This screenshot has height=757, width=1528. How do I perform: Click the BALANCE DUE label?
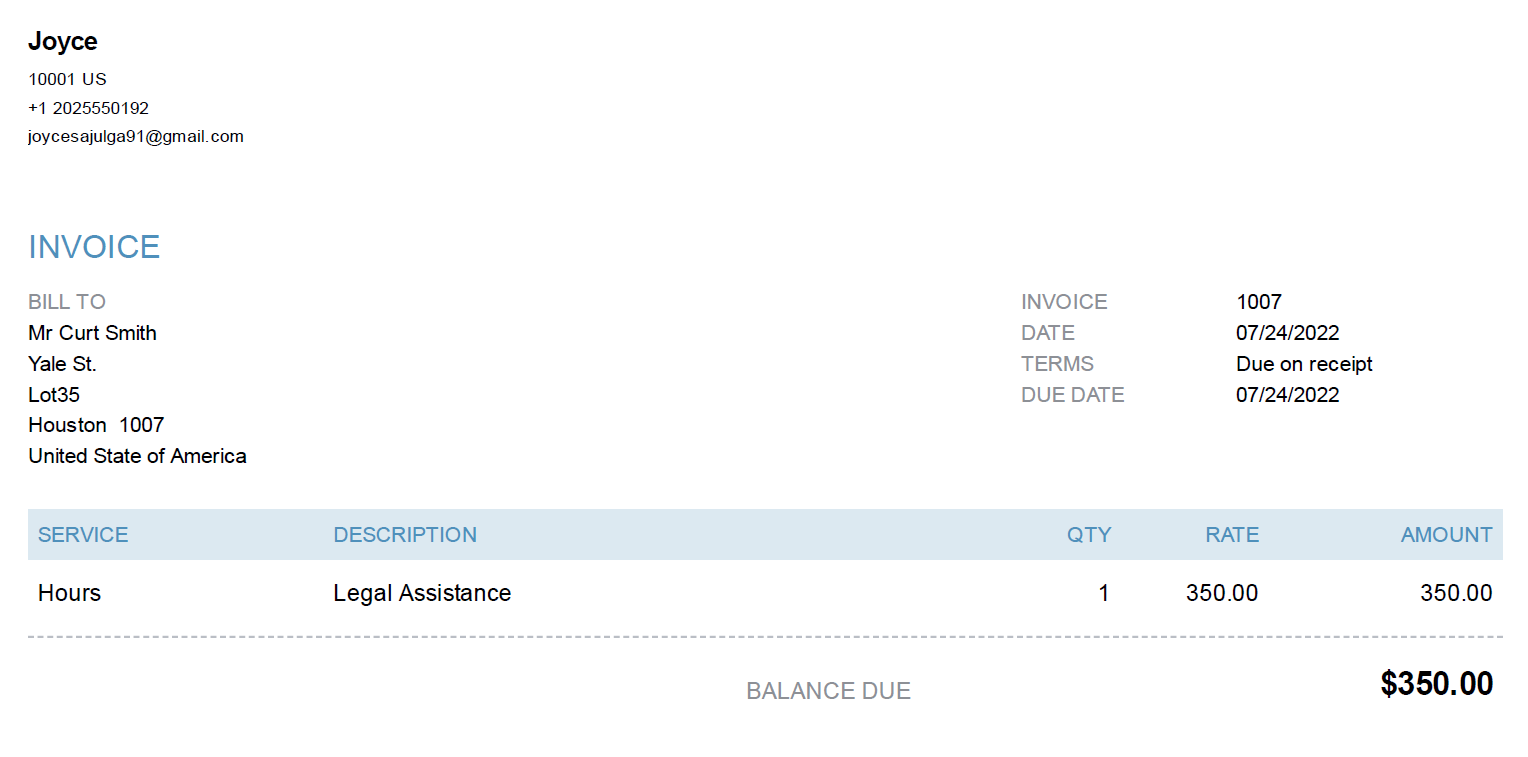[828, 691]
